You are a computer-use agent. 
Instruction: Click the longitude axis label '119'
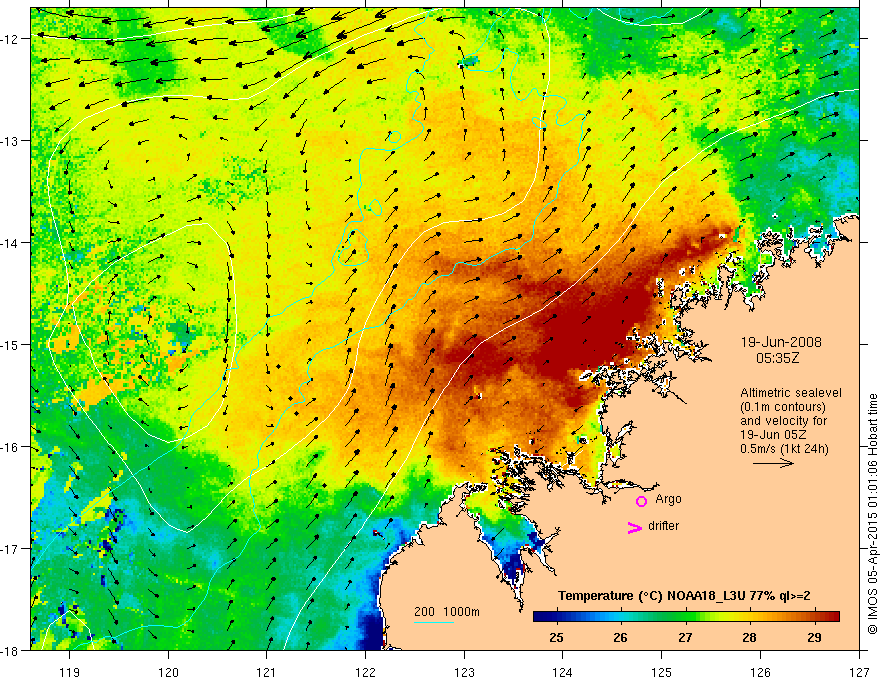pyautogui.click(x=70, y=672)
